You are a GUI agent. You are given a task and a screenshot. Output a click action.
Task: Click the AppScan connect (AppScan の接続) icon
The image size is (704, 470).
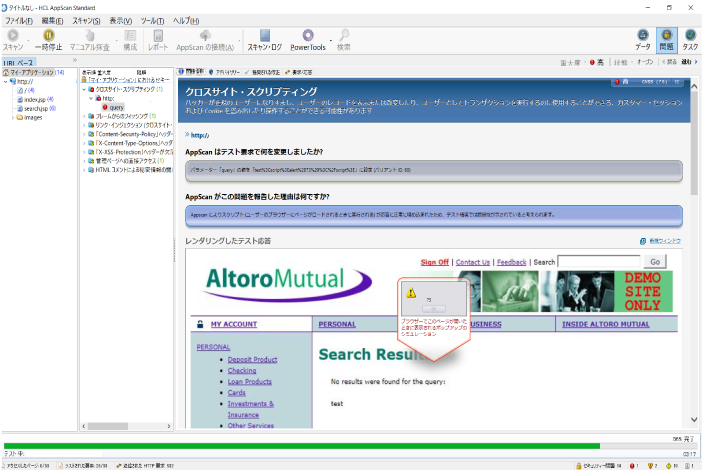point(205,35)
